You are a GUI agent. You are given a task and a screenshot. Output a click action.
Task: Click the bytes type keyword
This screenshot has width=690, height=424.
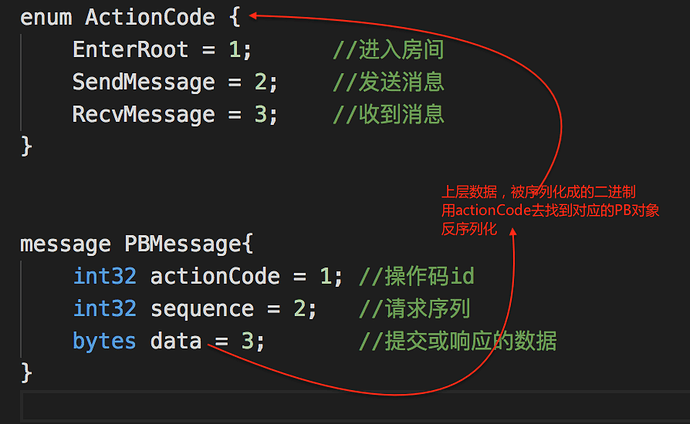tap(104, 341)
